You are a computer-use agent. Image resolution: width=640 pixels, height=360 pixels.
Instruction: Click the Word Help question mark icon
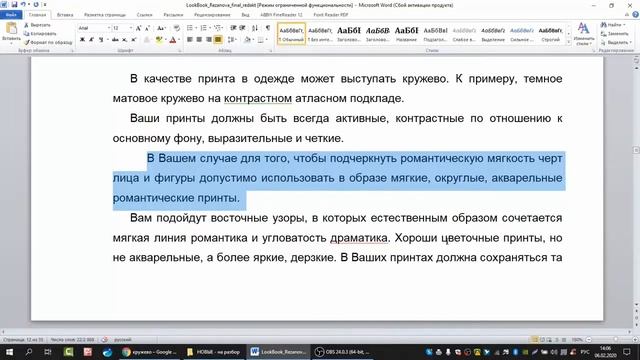click(635, 15)
